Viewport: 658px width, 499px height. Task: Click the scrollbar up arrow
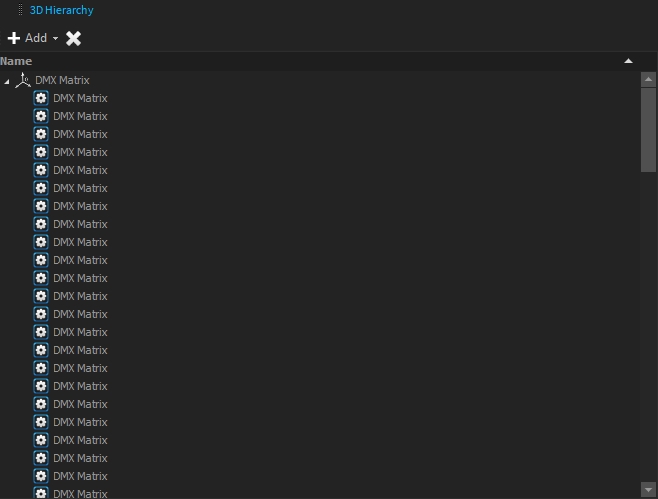coord(648,79)
